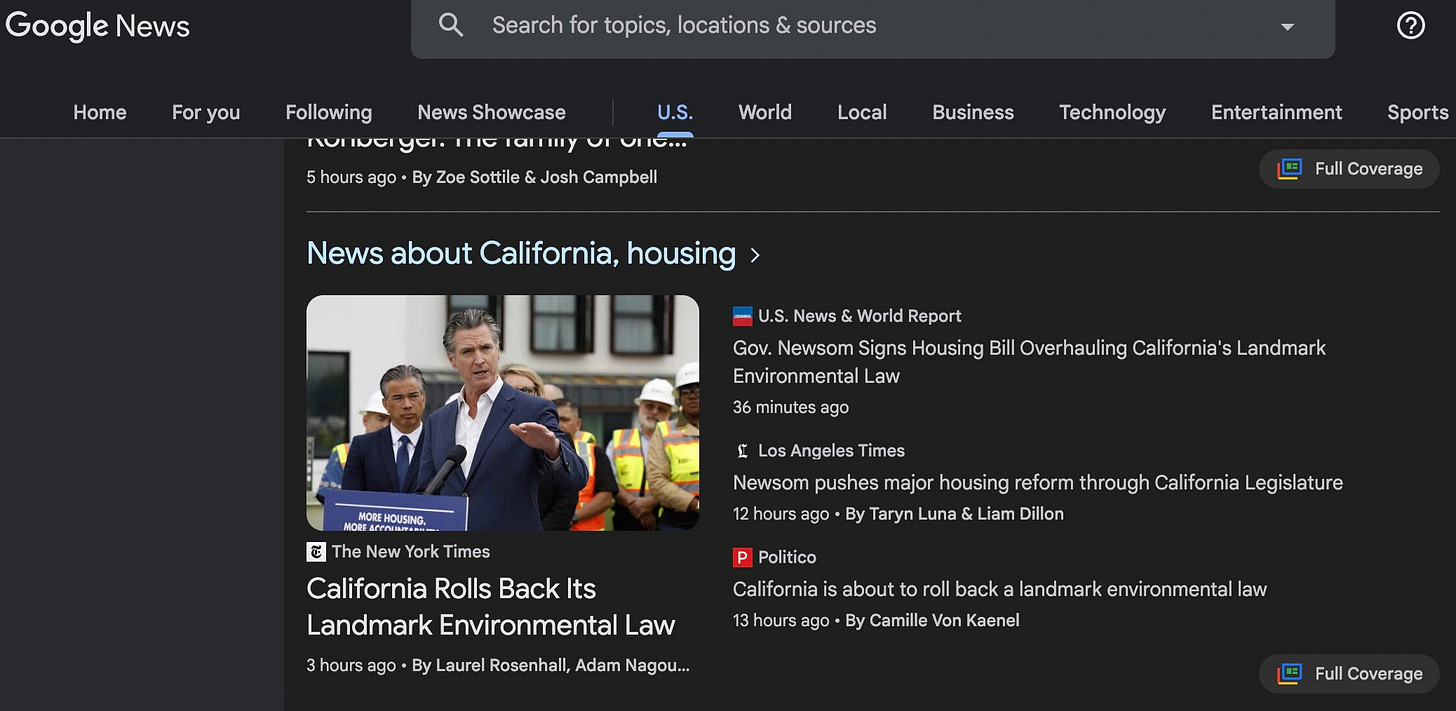Select the U.S. tab
Screen dimensions: 1456x711
tap(675, 112)
